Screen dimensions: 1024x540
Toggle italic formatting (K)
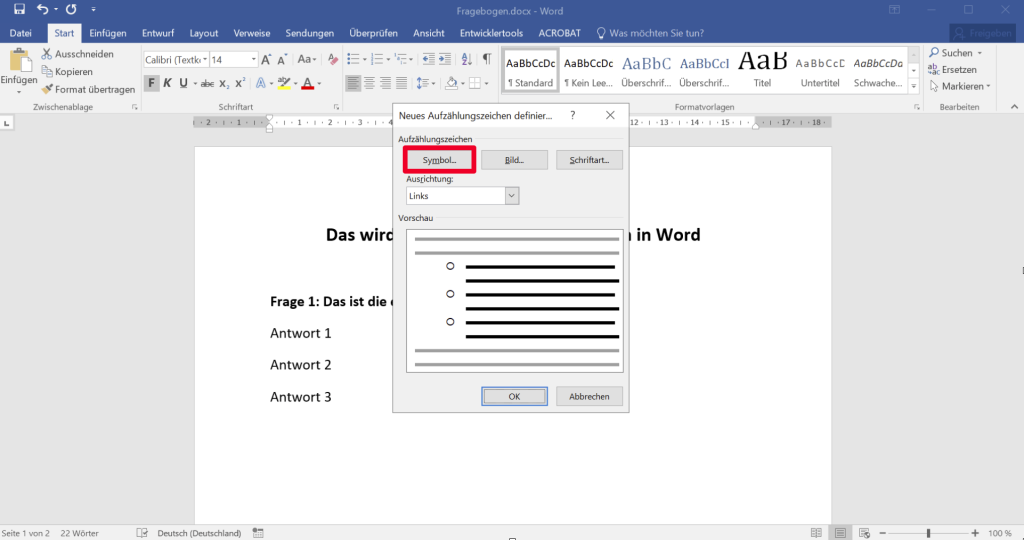point(167,83)
